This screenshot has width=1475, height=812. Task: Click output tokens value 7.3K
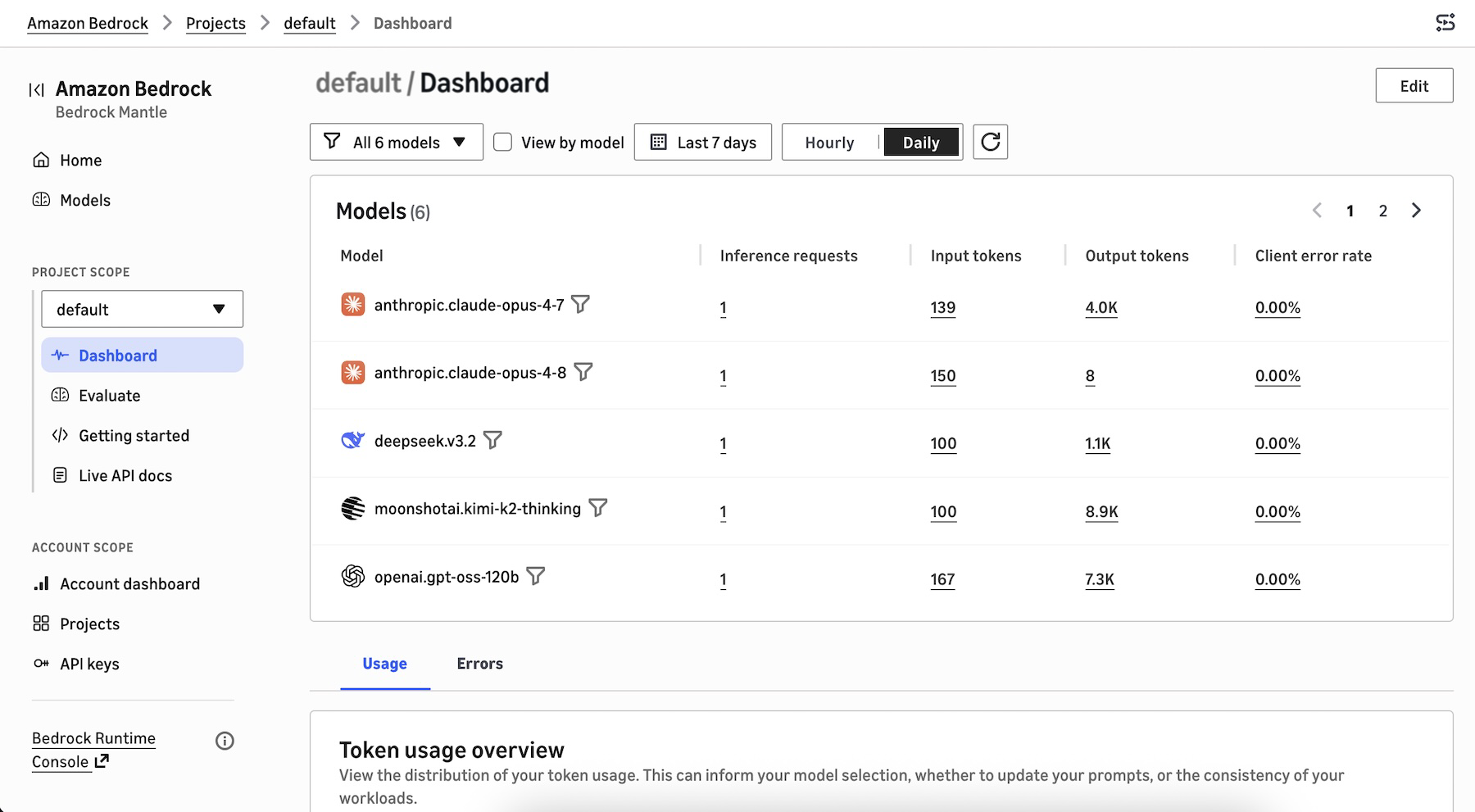(x=1100, y=579)
